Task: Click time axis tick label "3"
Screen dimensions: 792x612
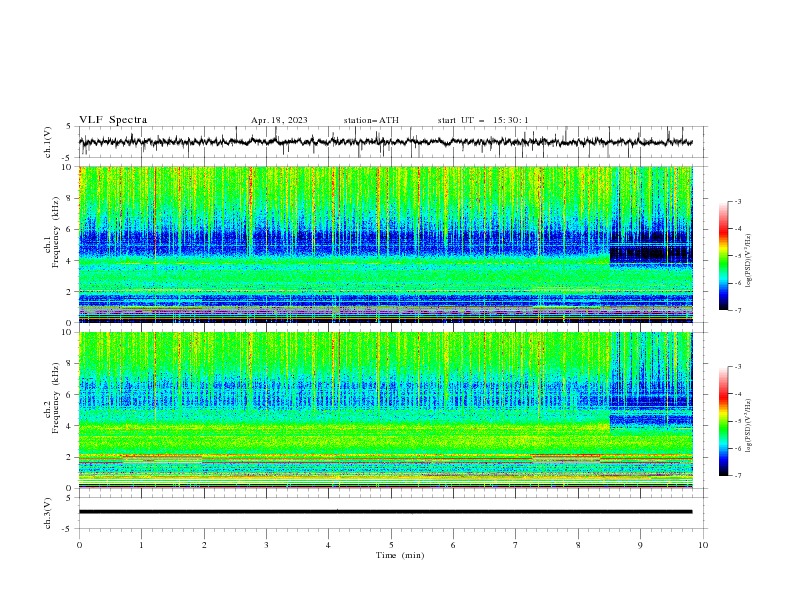Action: click(266, 545)
